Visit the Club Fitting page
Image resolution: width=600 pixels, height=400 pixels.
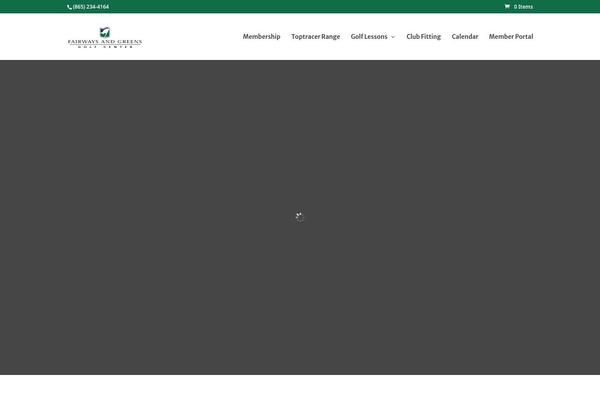[424, 37]
